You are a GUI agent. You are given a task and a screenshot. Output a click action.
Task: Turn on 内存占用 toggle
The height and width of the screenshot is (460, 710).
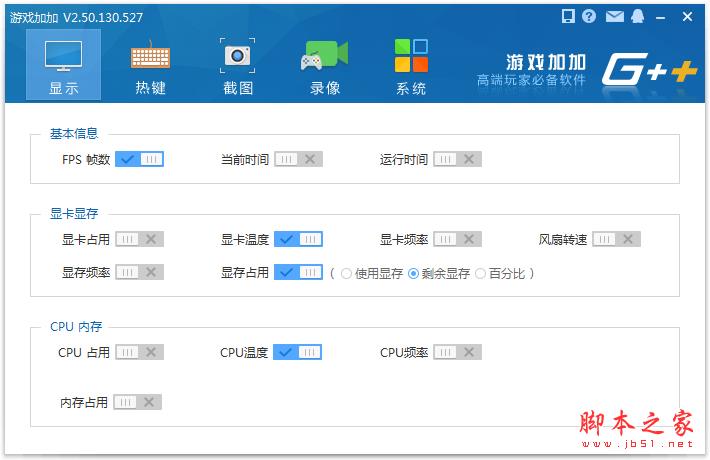[x=138, y=402]
